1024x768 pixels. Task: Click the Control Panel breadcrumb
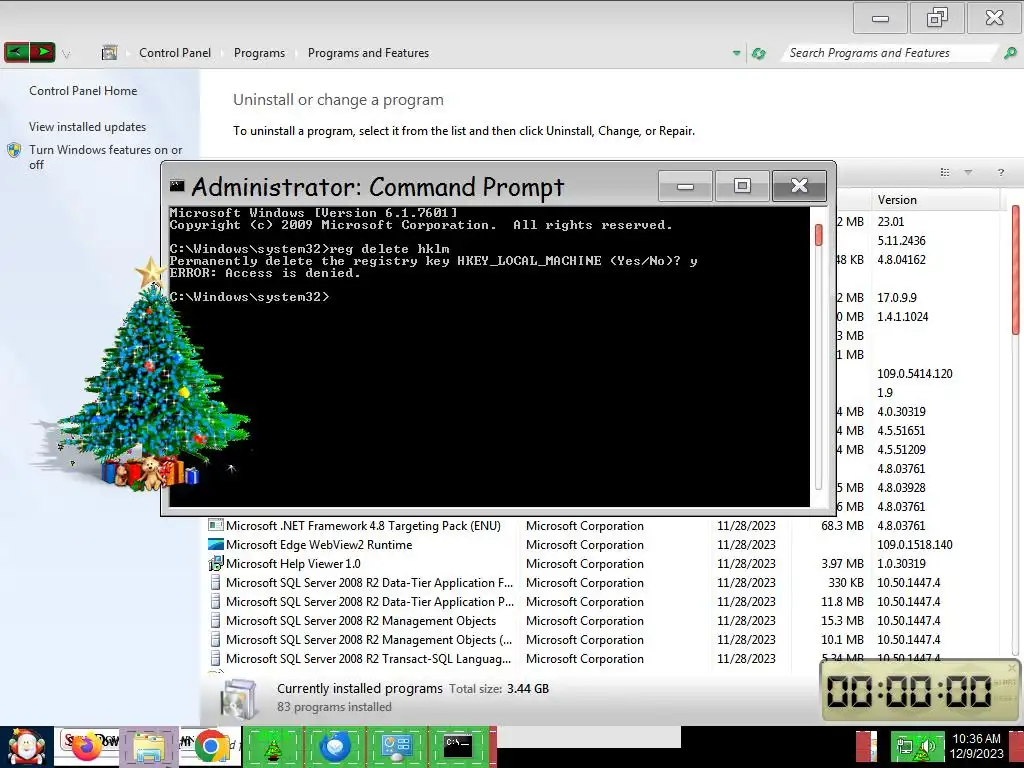point(175,53)
